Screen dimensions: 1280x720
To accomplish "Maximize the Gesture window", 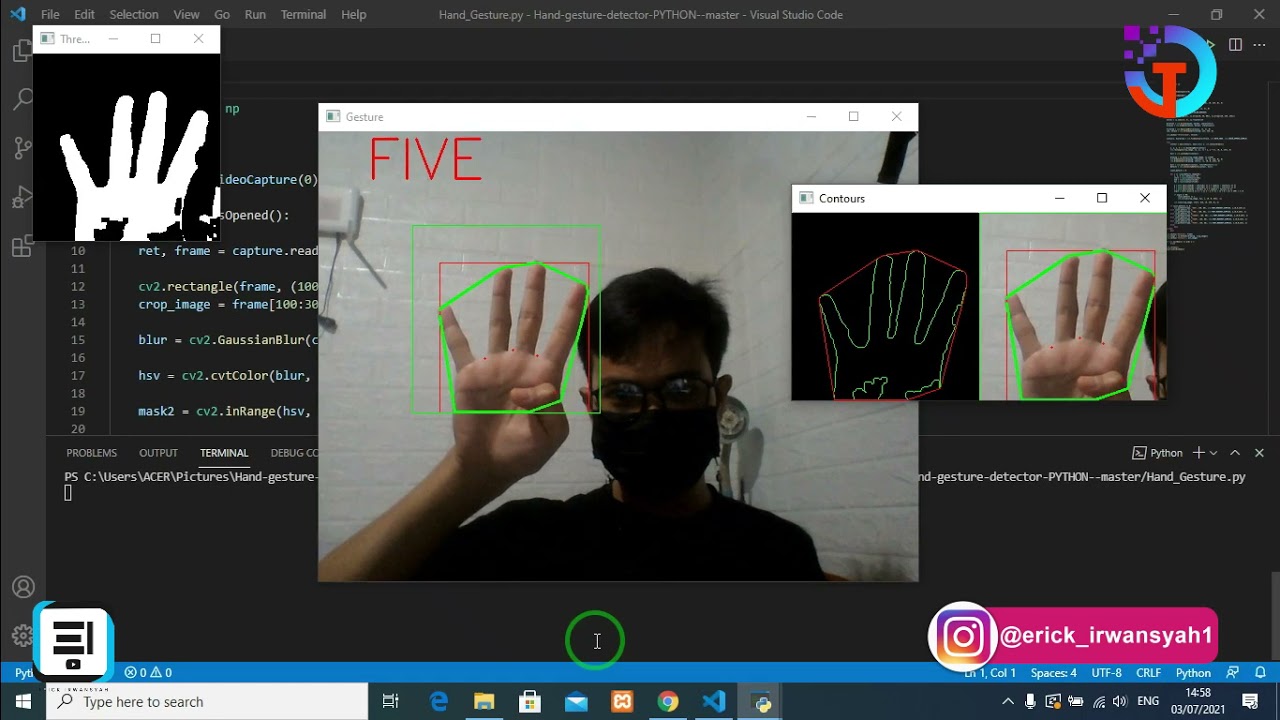I will click(853, 117).
